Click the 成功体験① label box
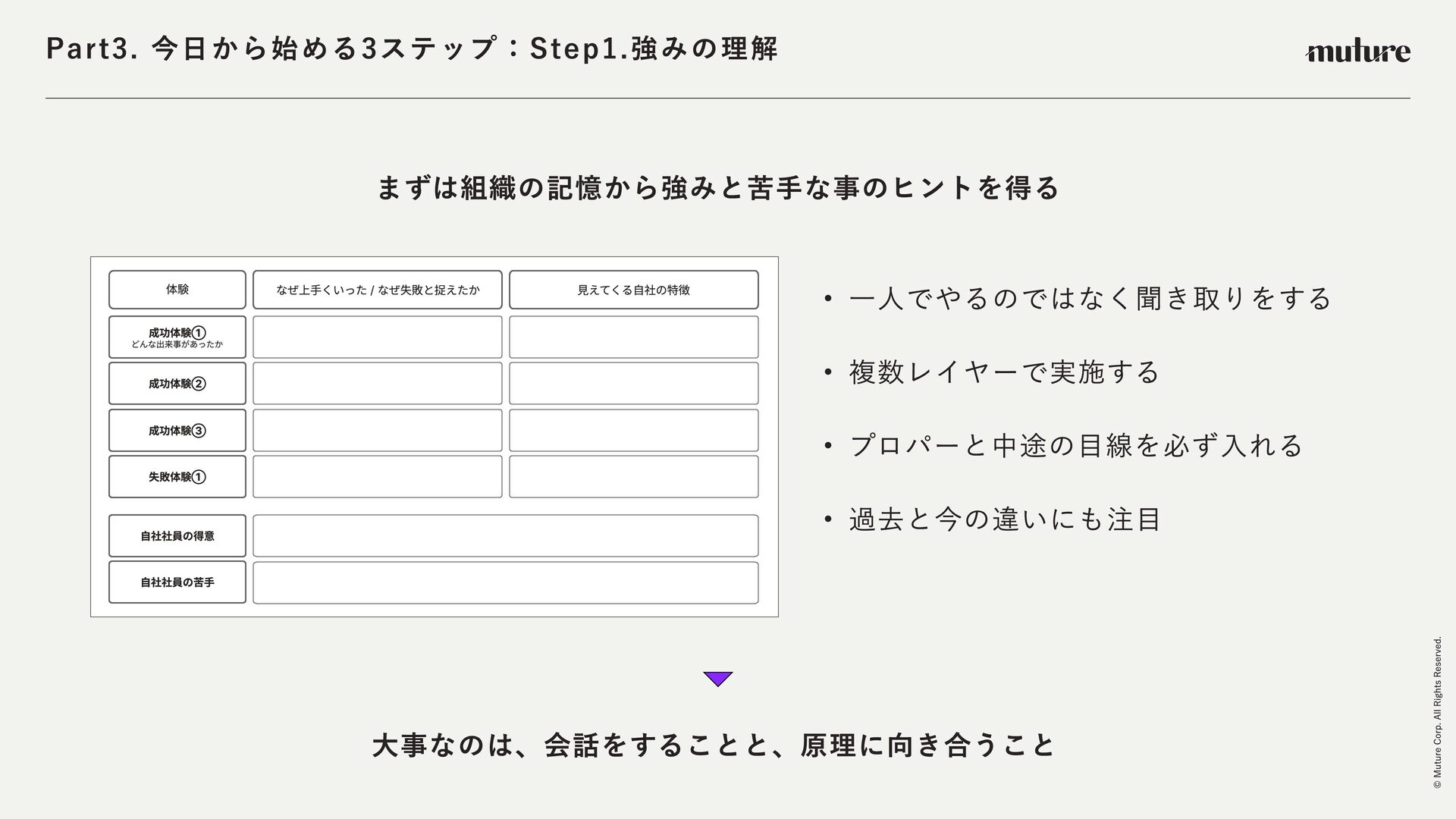Image resolution: width=1456 pixels, height=819 pixels. [177, 337]
